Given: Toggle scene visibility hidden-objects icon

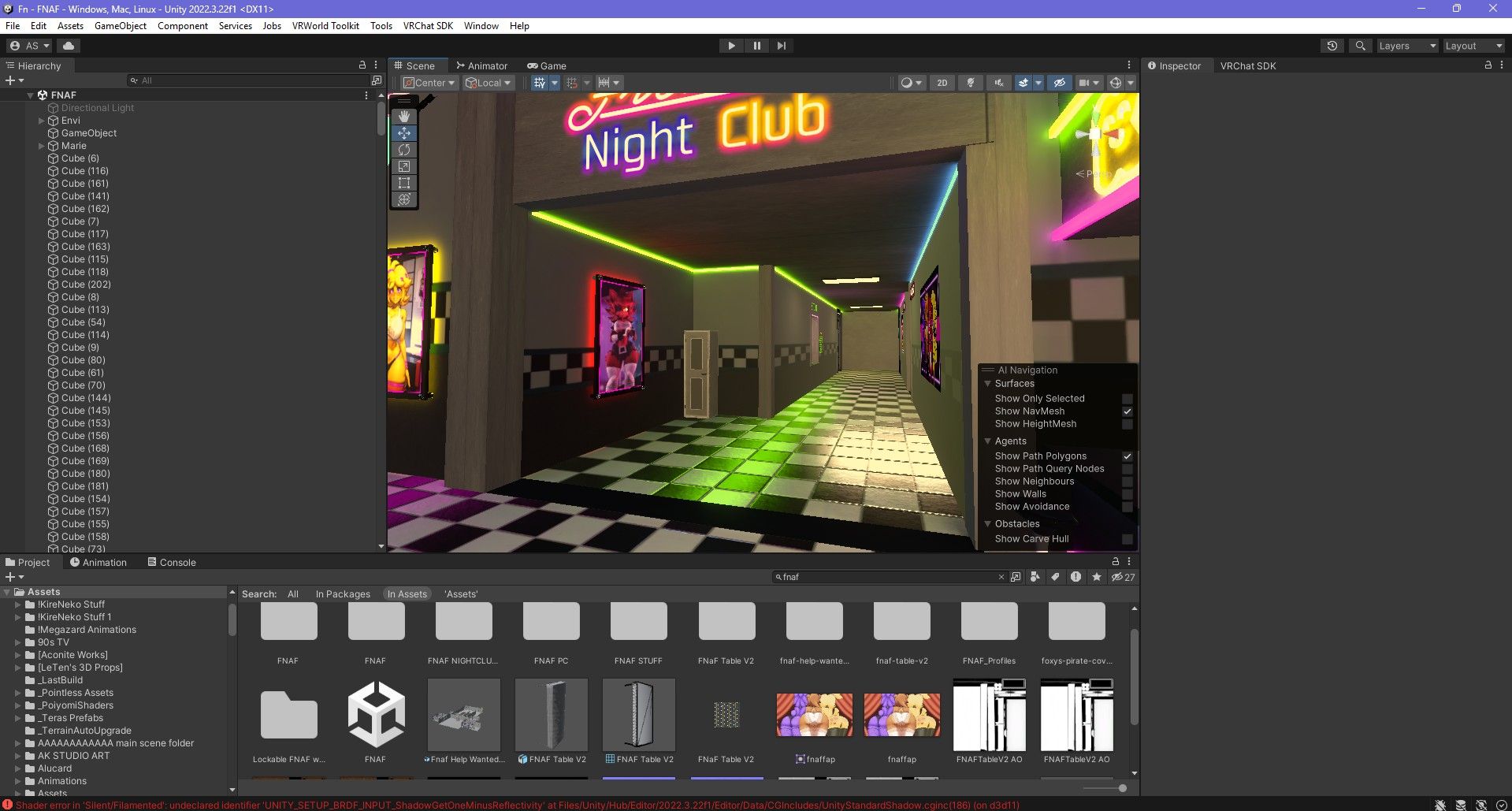Looking at the screenshot, I should pos(1060,83).
